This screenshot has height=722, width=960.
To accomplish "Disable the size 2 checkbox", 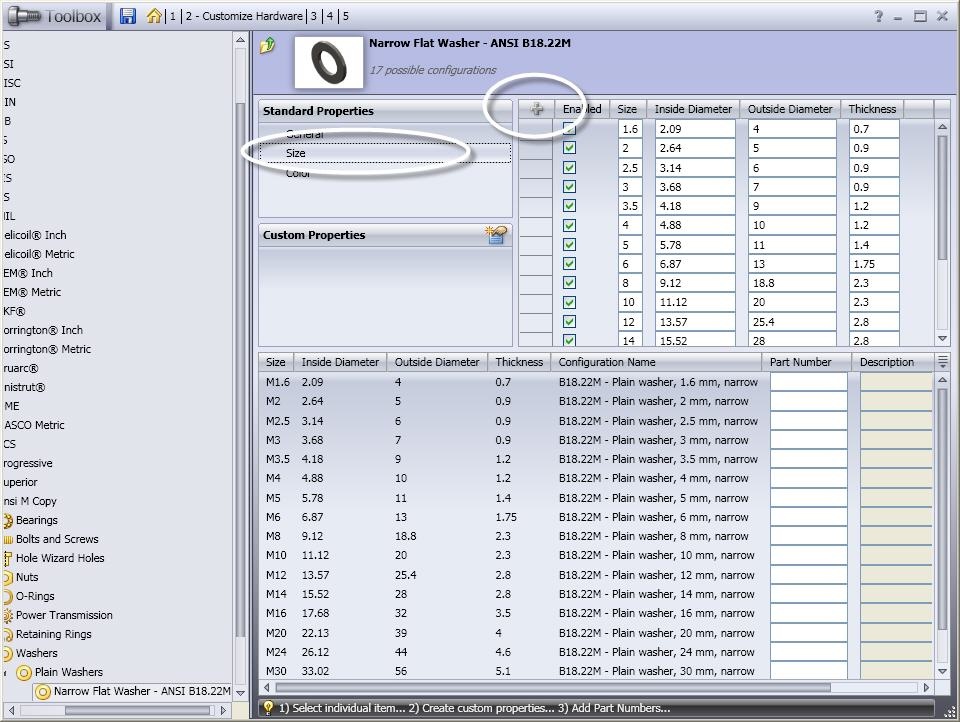I will point(569,148).
